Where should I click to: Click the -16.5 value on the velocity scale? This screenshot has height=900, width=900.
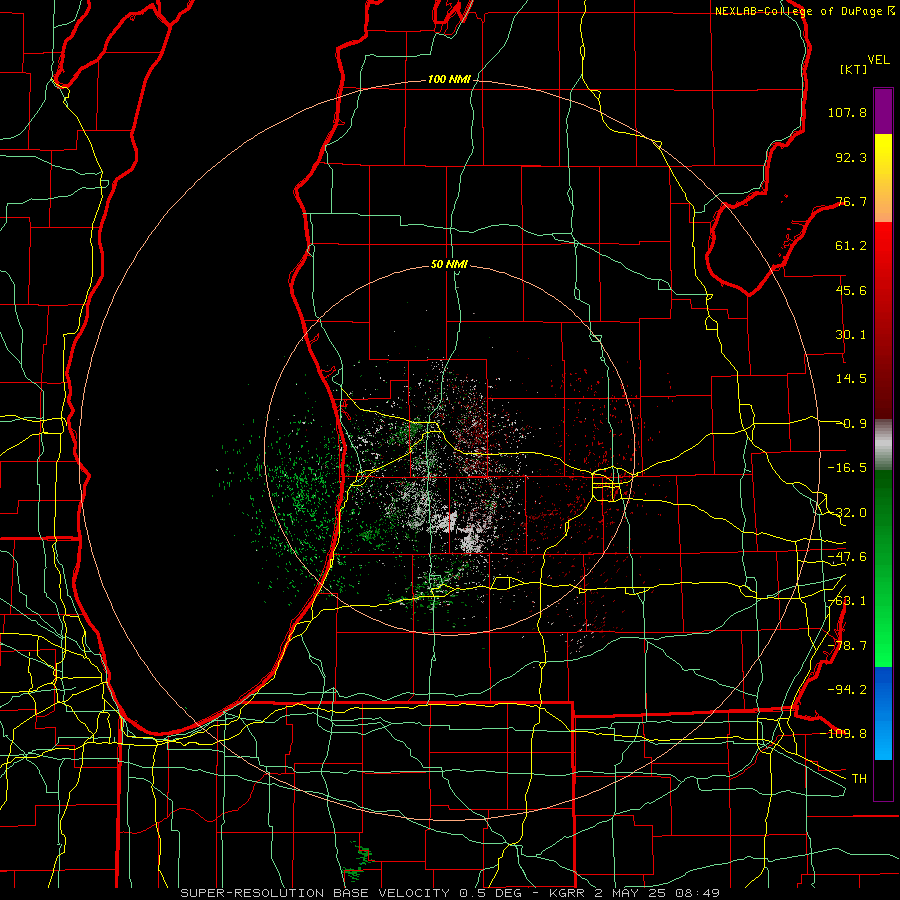point(847,468)
